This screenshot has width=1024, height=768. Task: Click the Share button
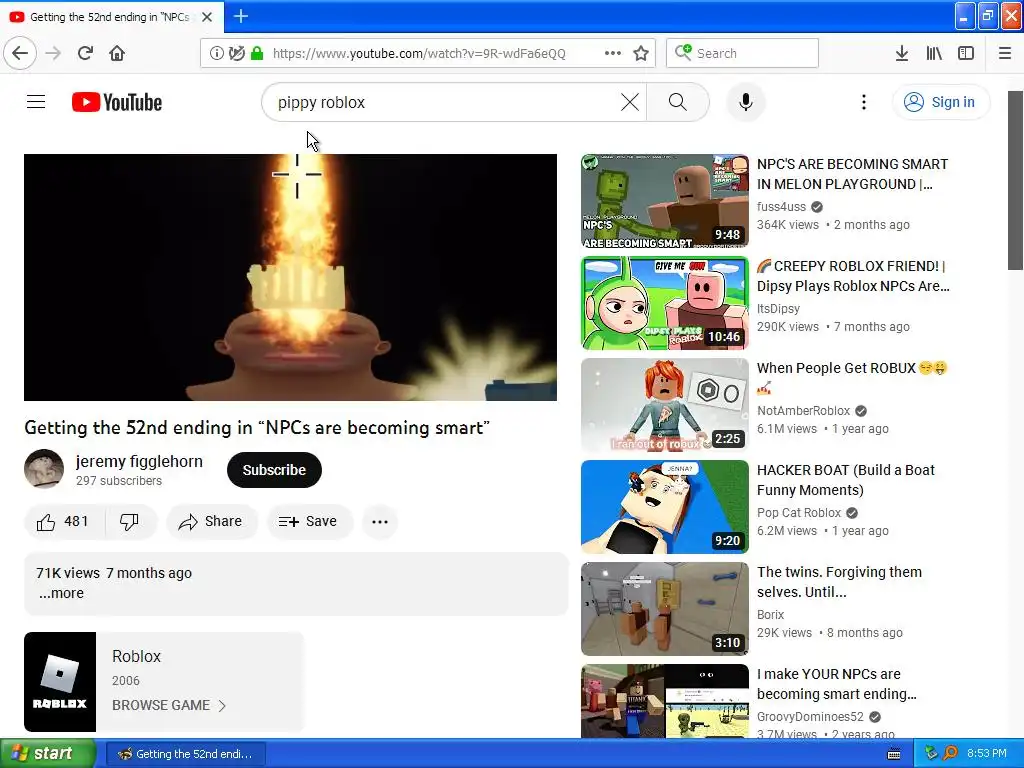pos(212,522)
